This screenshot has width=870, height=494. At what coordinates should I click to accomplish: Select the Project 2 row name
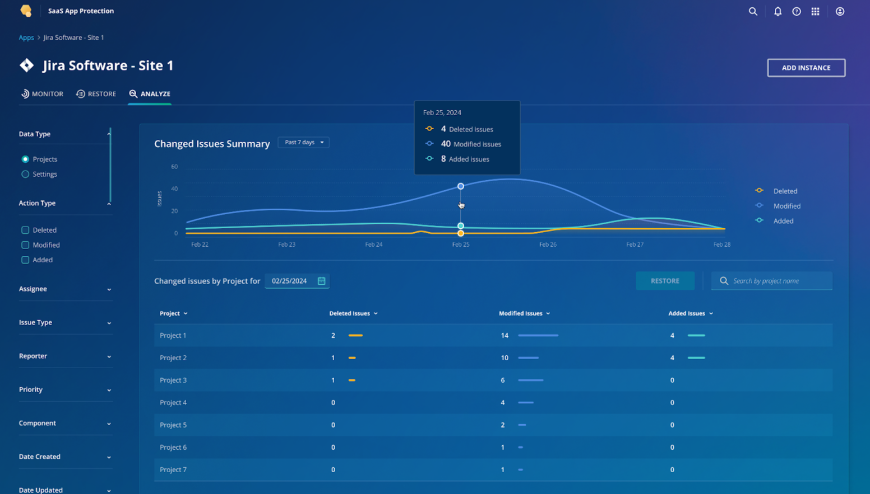coord(173,358)
